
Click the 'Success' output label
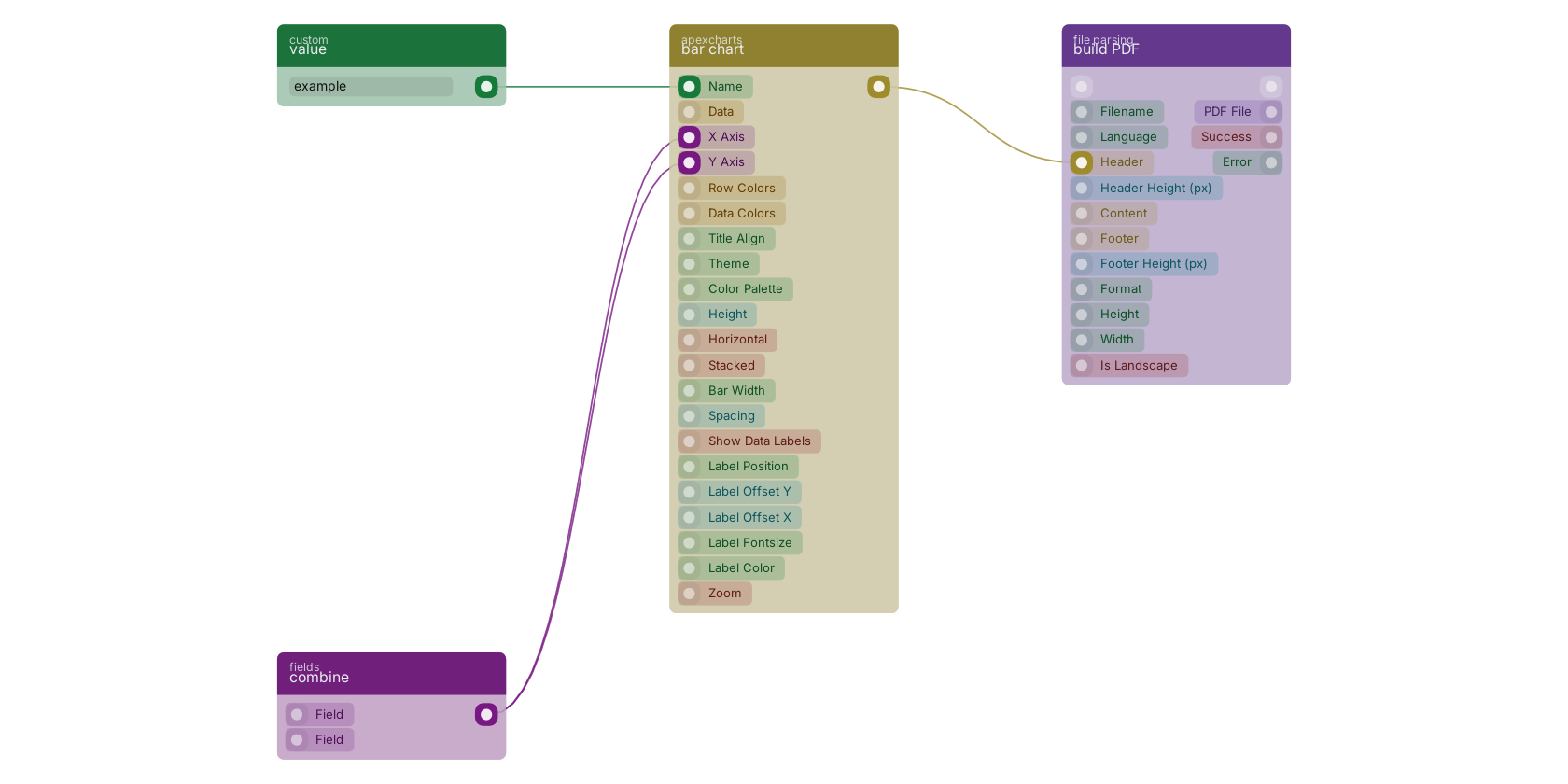coord(1226,137)
